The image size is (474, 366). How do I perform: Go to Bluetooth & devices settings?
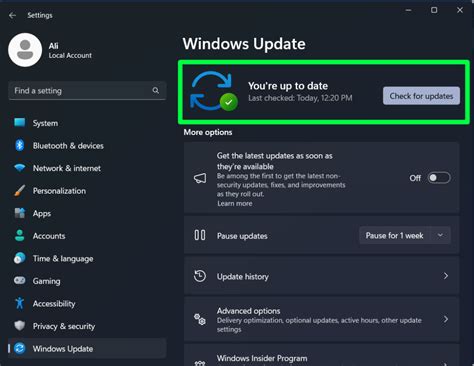pyautogui.click(x=87, y=146)
